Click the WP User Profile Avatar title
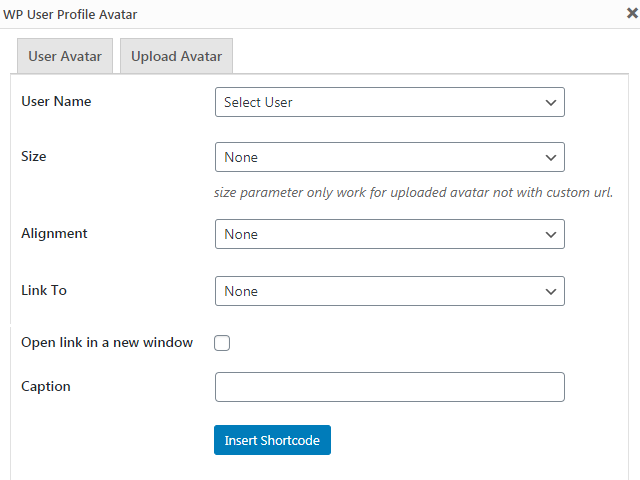640x480 pixels. tap(70, 15)
